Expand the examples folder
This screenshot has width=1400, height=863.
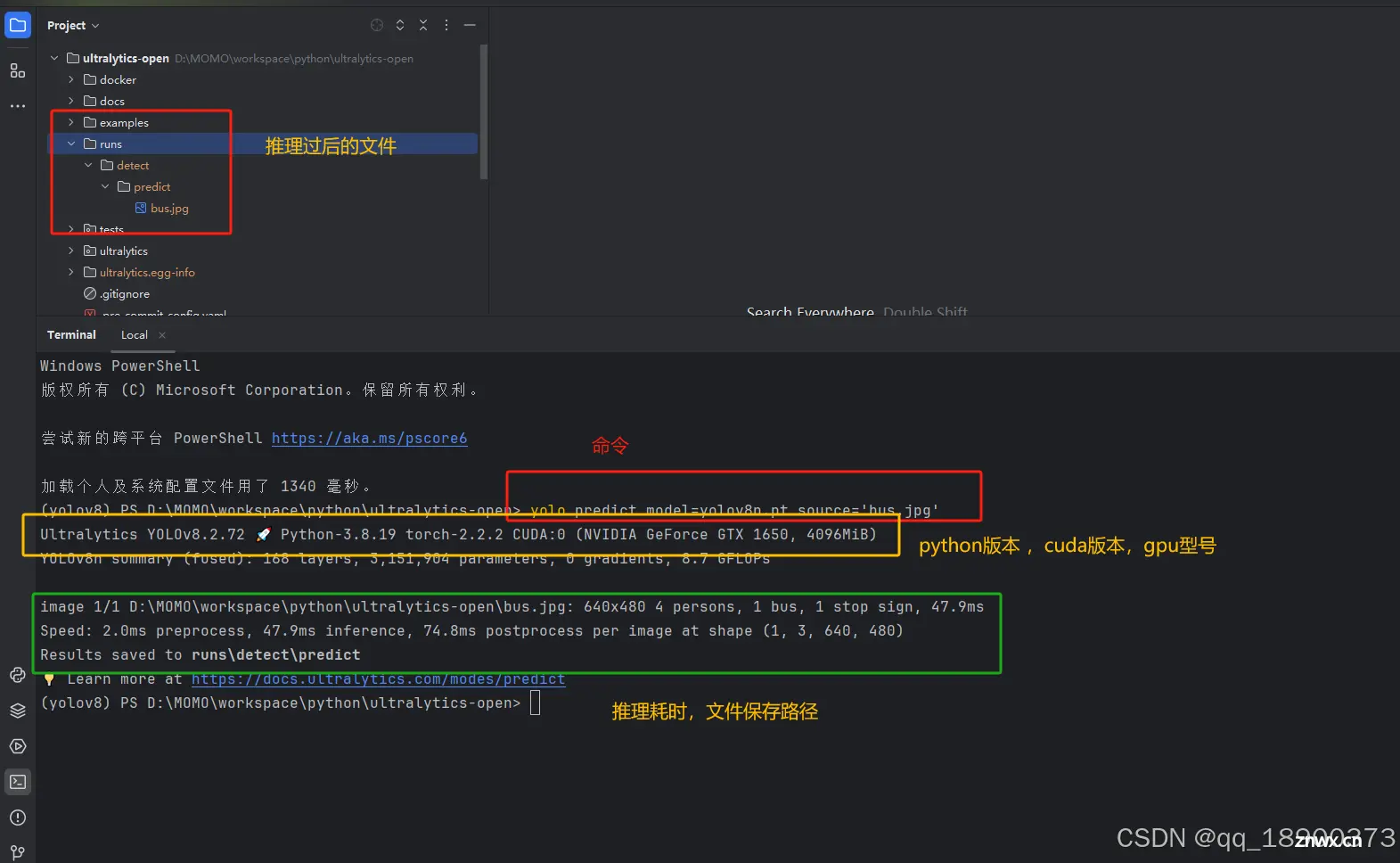coord(71,122)
